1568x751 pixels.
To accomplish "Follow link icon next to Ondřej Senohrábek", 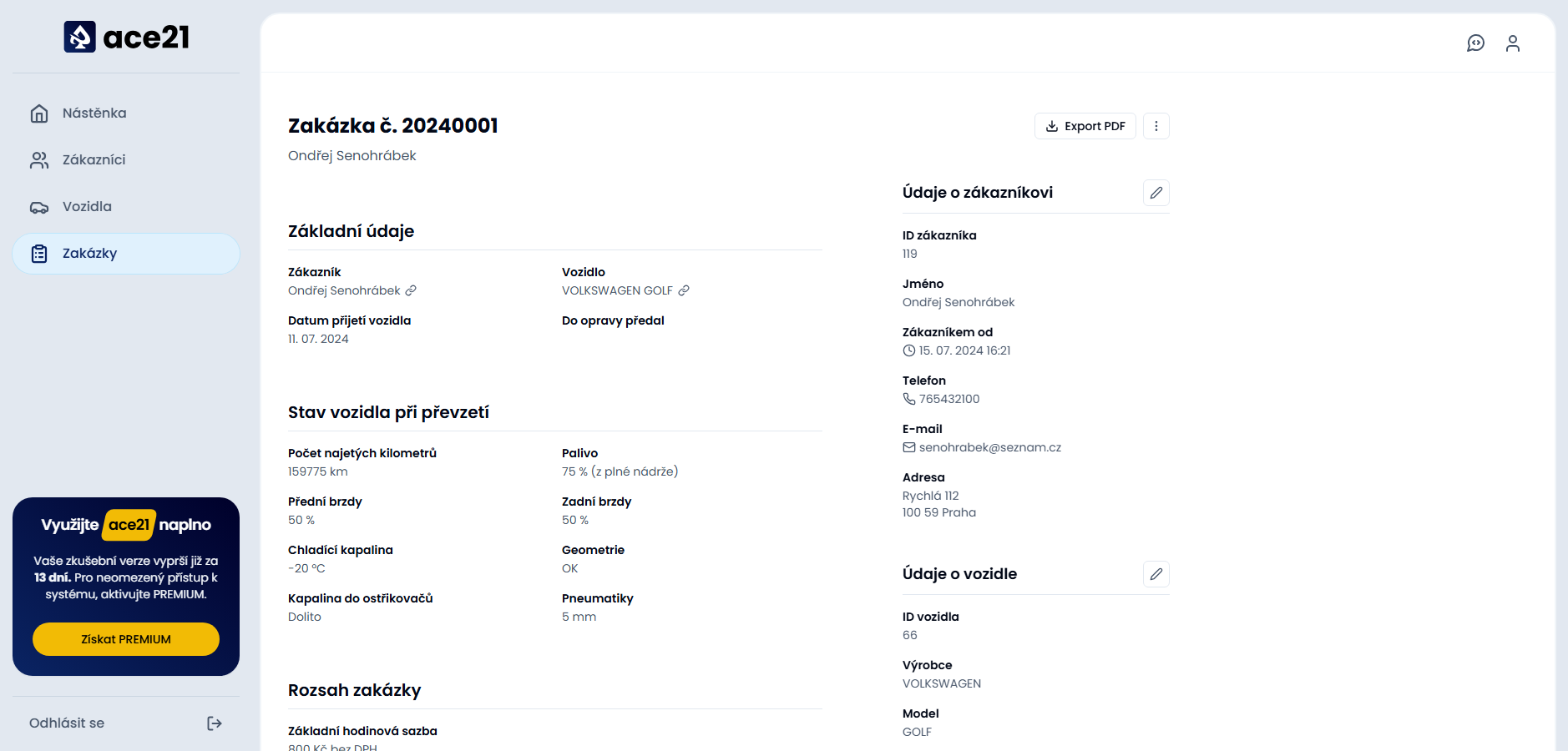I will 411,290.
